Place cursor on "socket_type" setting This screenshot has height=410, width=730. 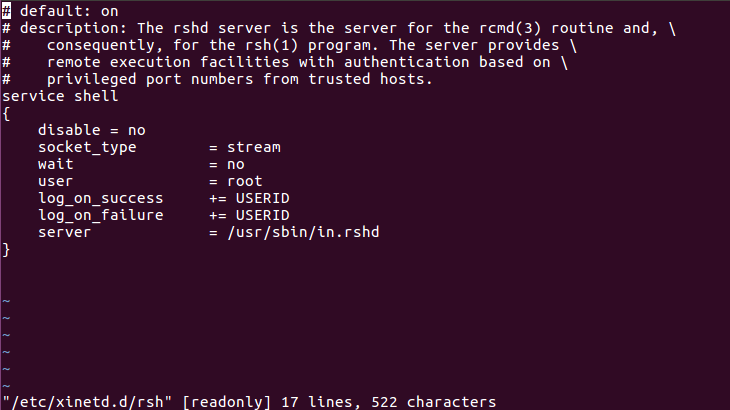tap(85, 147)
